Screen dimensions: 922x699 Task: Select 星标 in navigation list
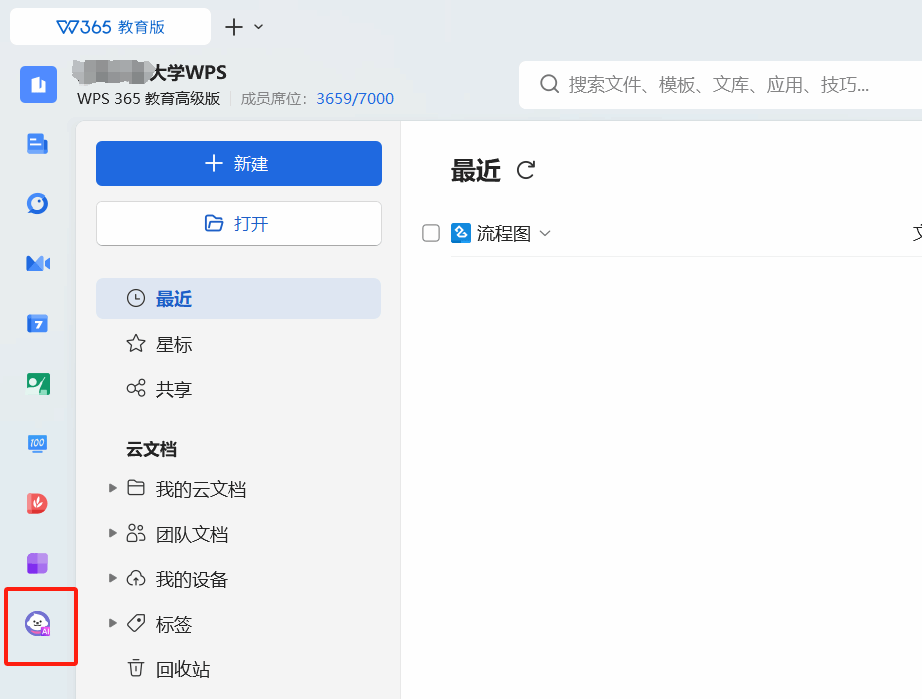pyautogui.click(x=173, y=344)
